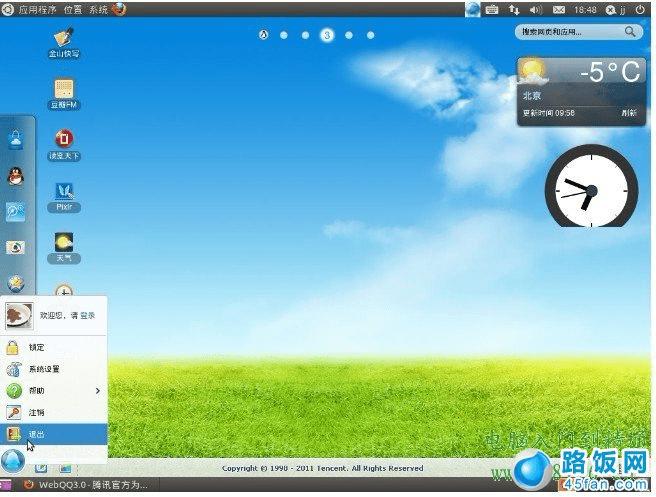Open 系统设置 from the start menu
The image size is (656, 497).
point(54,369)
